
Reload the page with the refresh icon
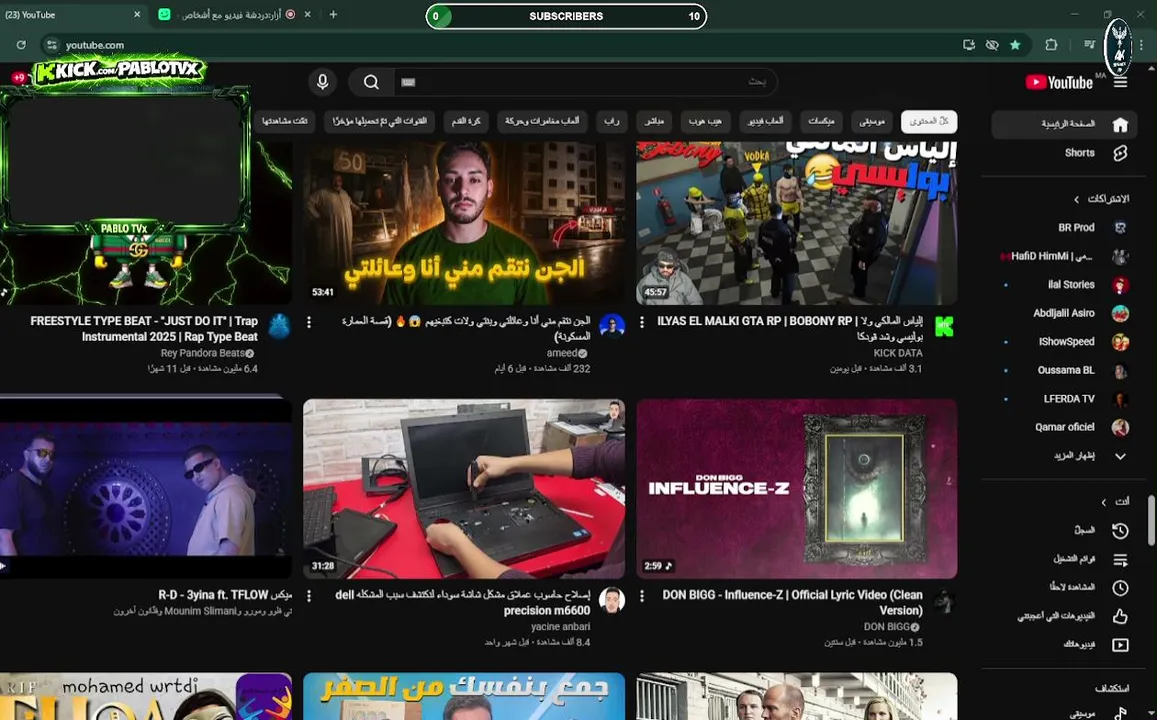click(x=21, y=45)
